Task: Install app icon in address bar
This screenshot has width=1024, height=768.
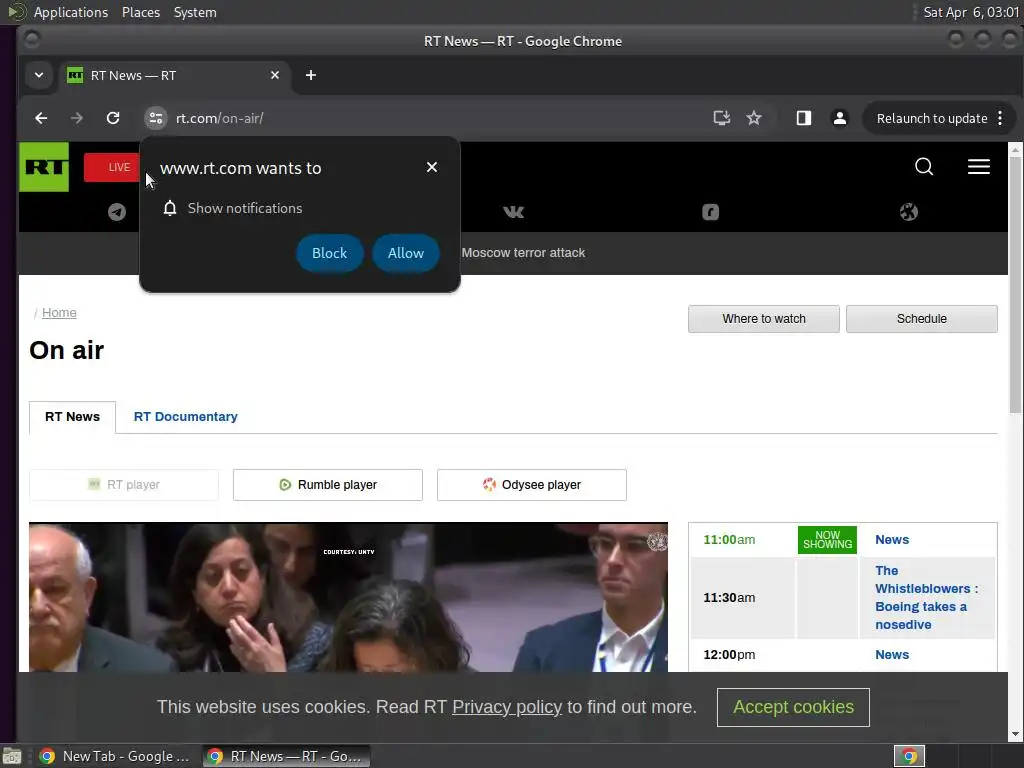Action: [x=721, y=118]
